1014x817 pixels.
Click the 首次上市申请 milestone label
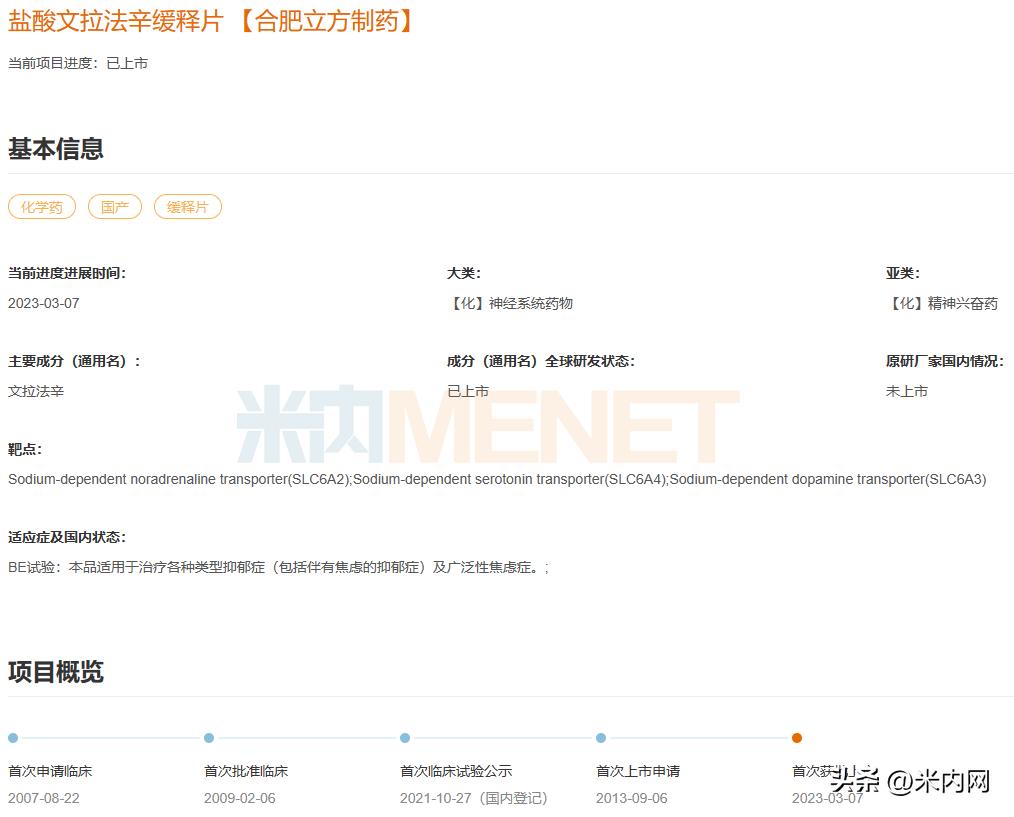click(x=638, y=771)
